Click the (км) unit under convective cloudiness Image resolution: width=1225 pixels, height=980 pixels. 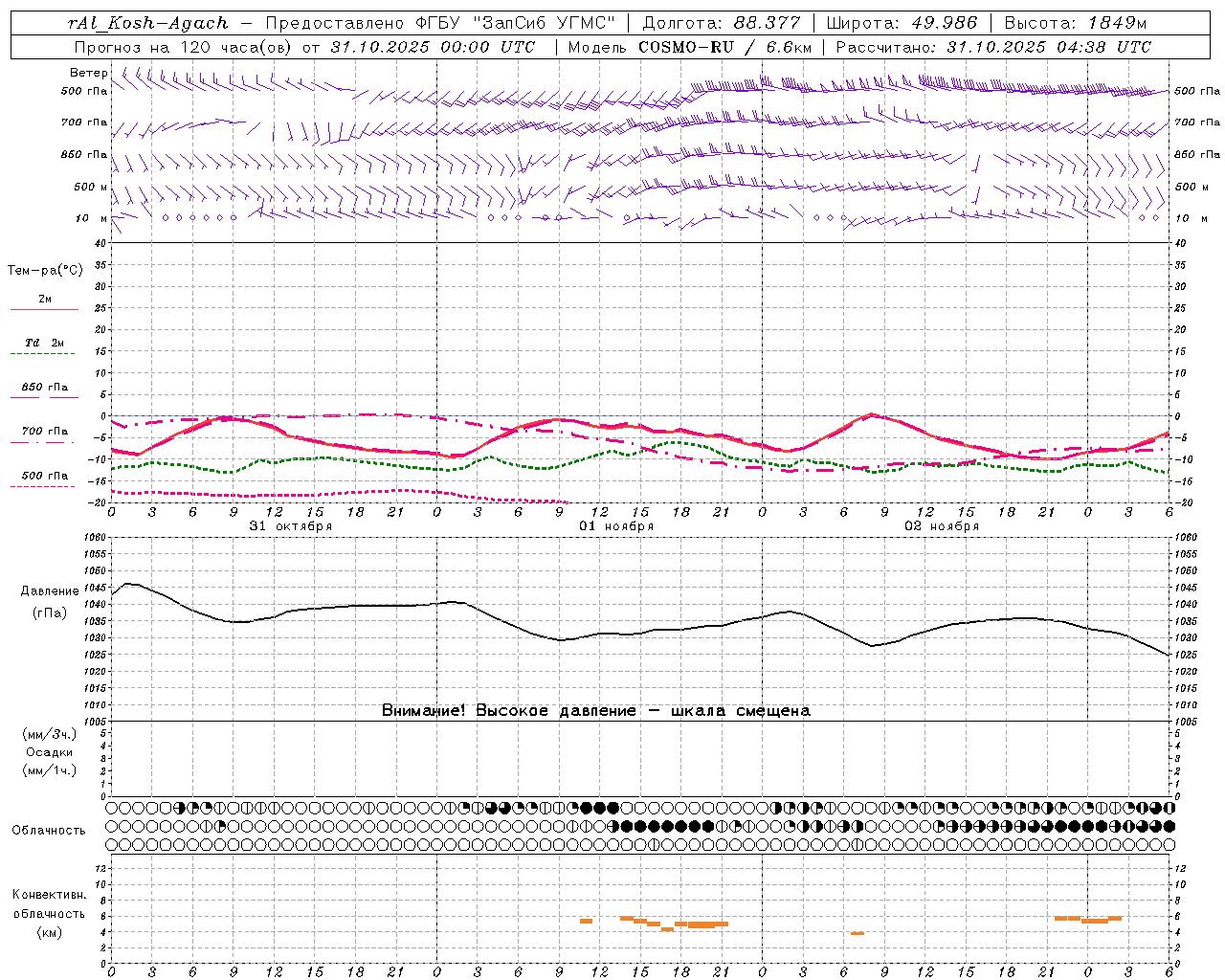click(49, 932)
